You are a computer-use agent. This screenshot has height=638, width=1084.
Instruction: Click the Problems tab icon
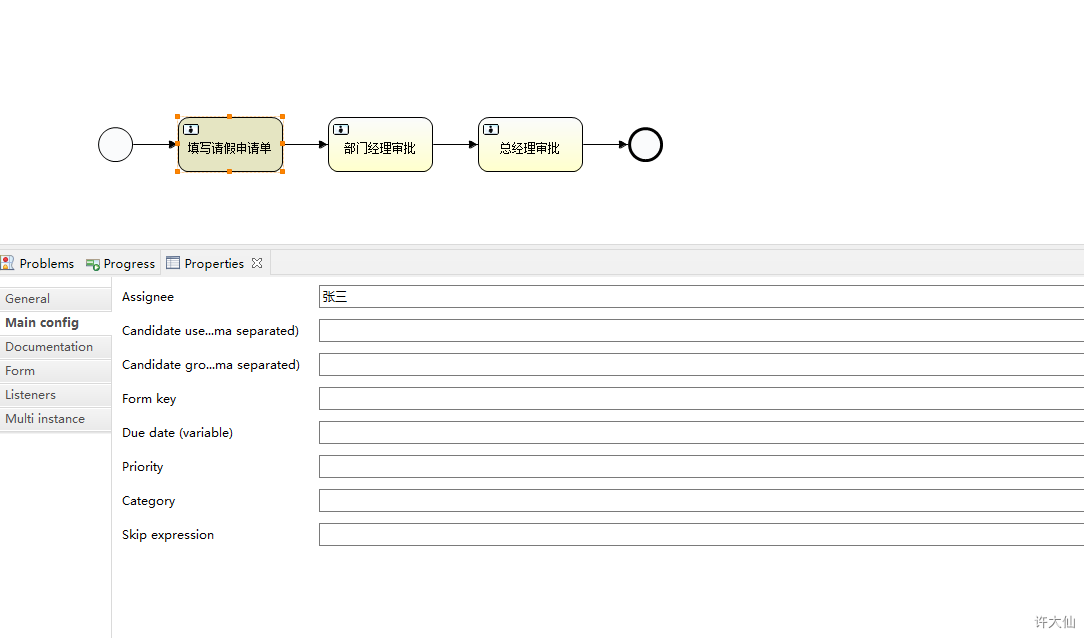click(x=7, y=263)
